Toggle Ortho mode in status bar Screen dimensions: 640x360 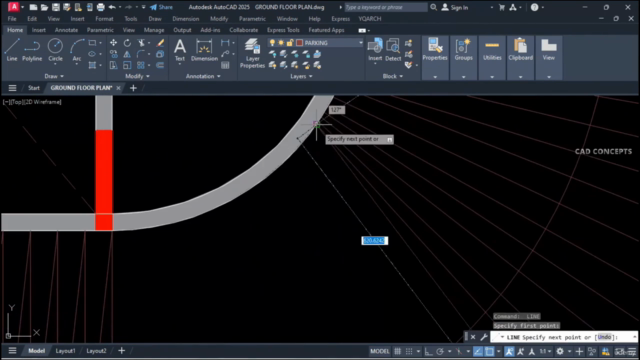pyautogui.click(x=428, y=351)
